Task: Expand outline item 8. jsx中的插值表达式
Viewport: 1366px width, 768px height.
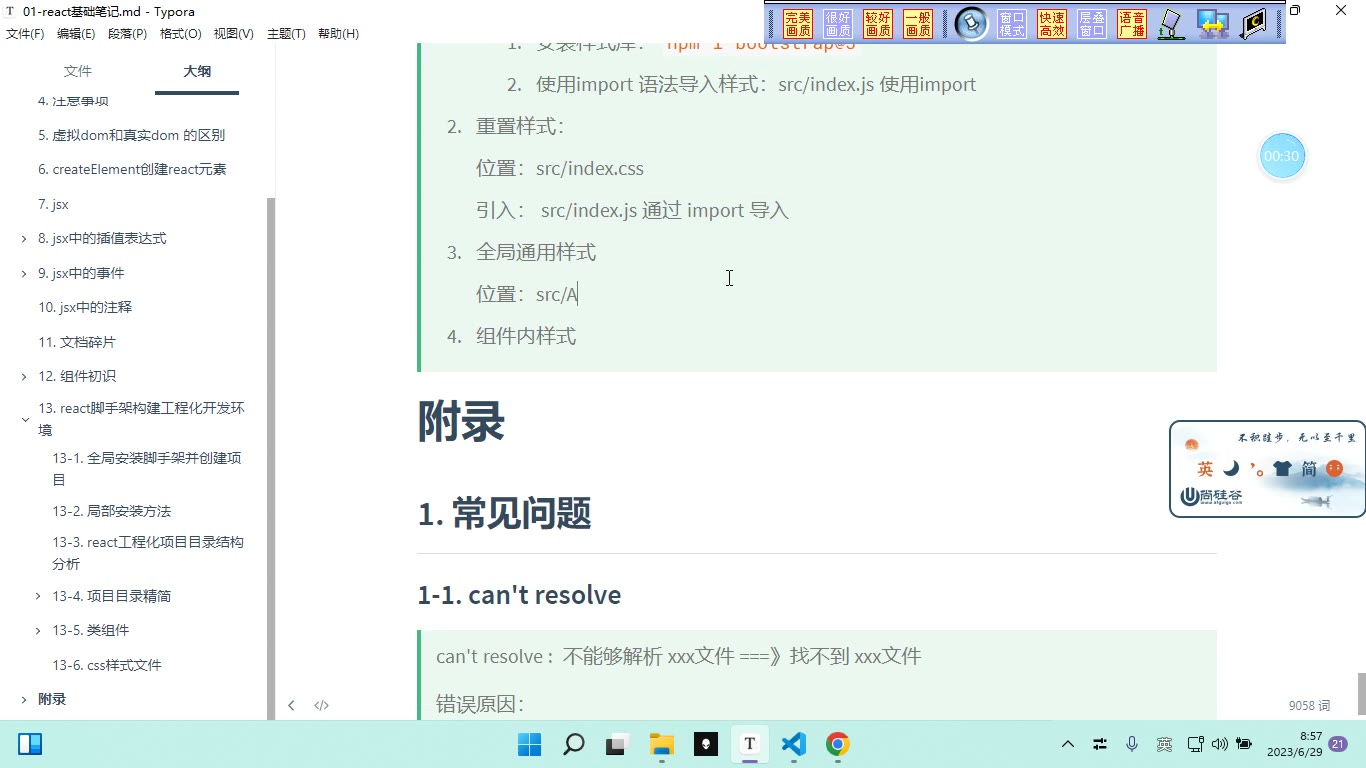Action: 24,239
